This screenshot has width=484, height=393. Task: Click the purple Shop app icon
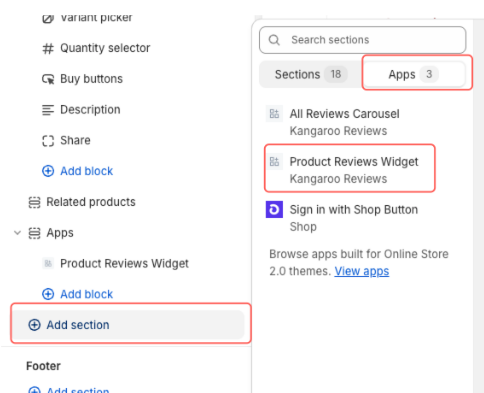[274, 209]
